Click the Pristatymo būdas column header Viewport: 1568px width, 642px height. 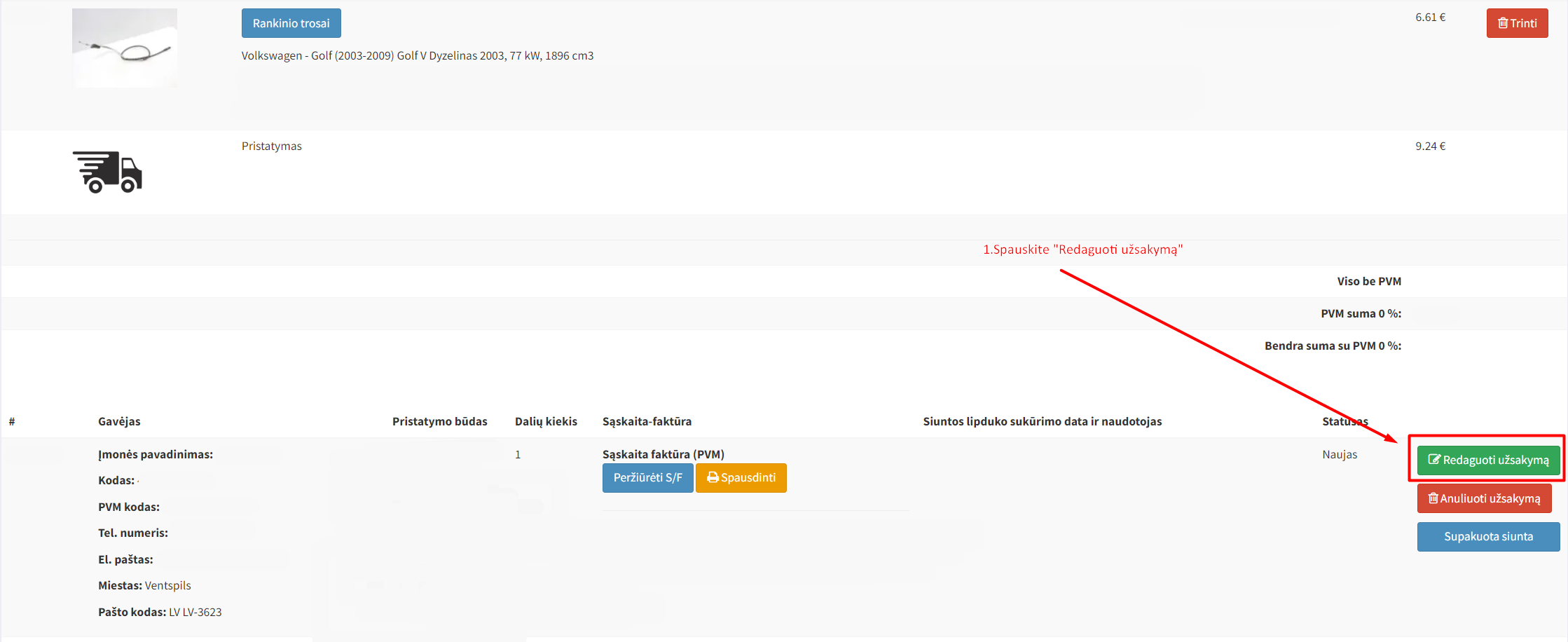tap(440, 421)
